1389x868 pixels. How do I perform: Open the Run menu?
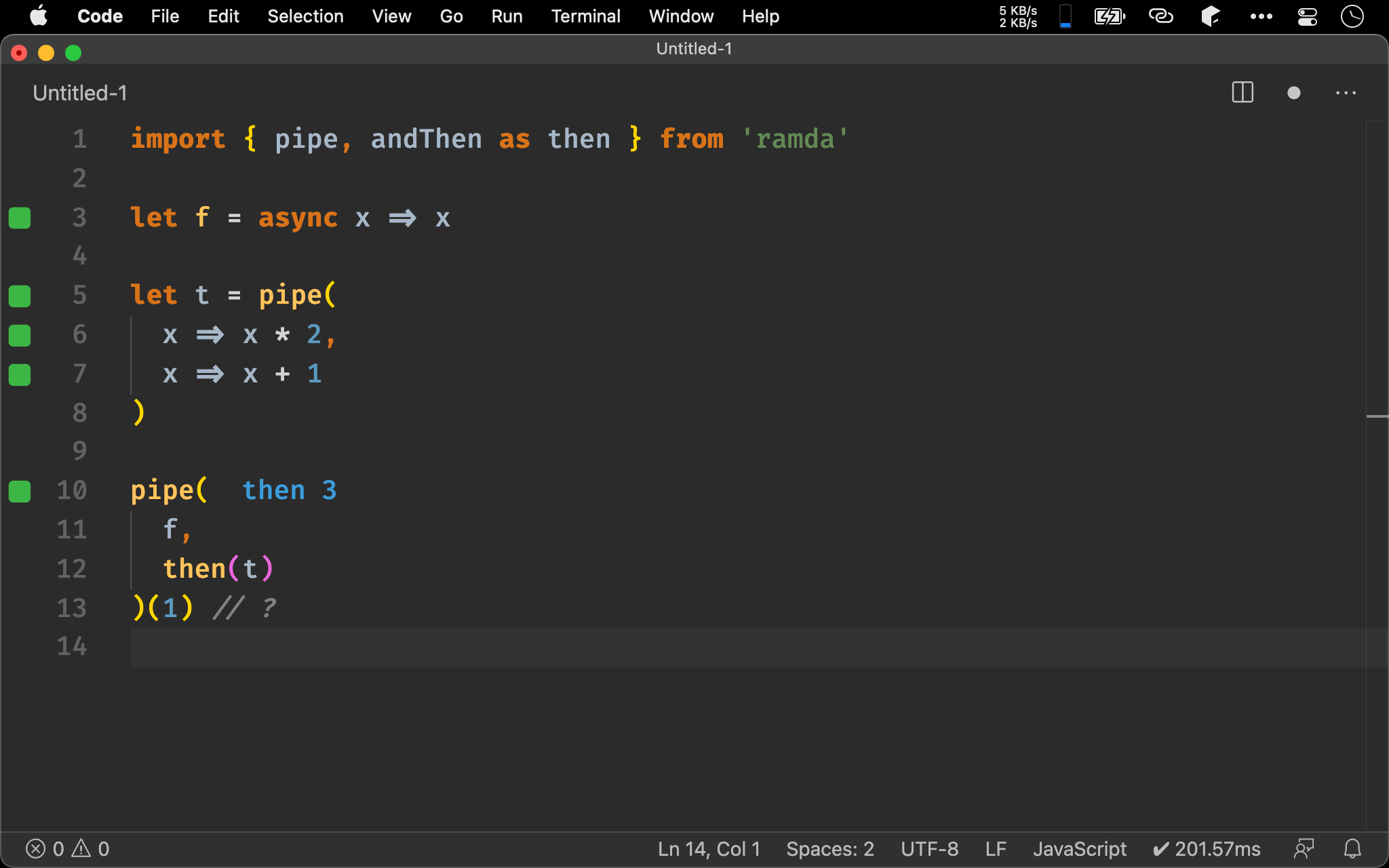click(x=507, y=16)
